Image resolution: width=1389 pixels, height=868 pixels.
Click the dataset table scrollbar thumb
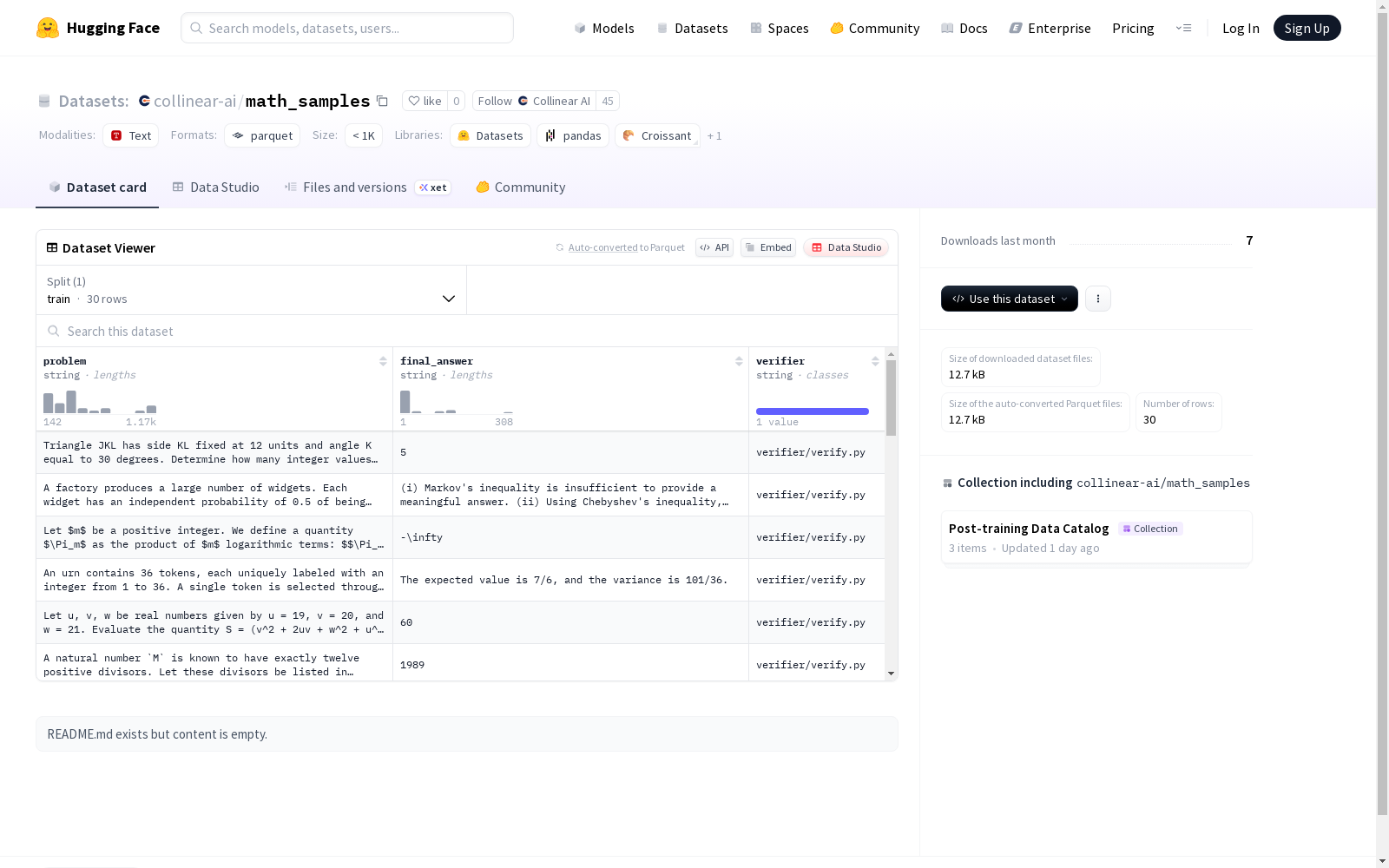[x=891, y=398]
